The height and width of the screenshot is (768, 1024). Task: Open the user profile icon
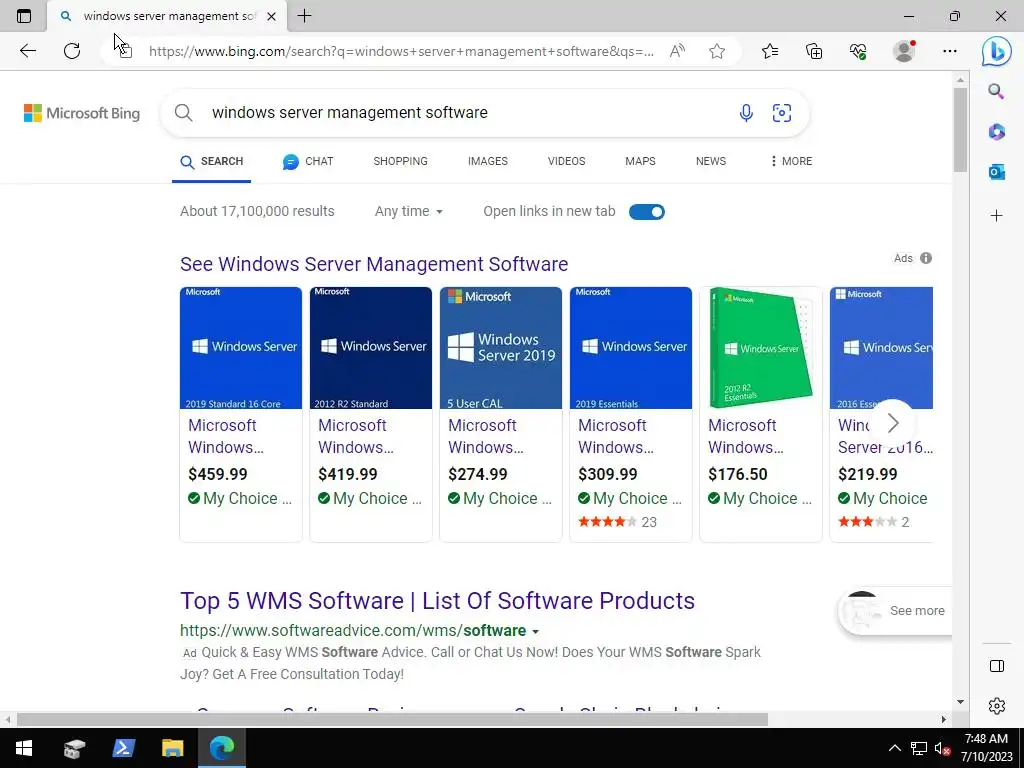[x=904, y=51]
